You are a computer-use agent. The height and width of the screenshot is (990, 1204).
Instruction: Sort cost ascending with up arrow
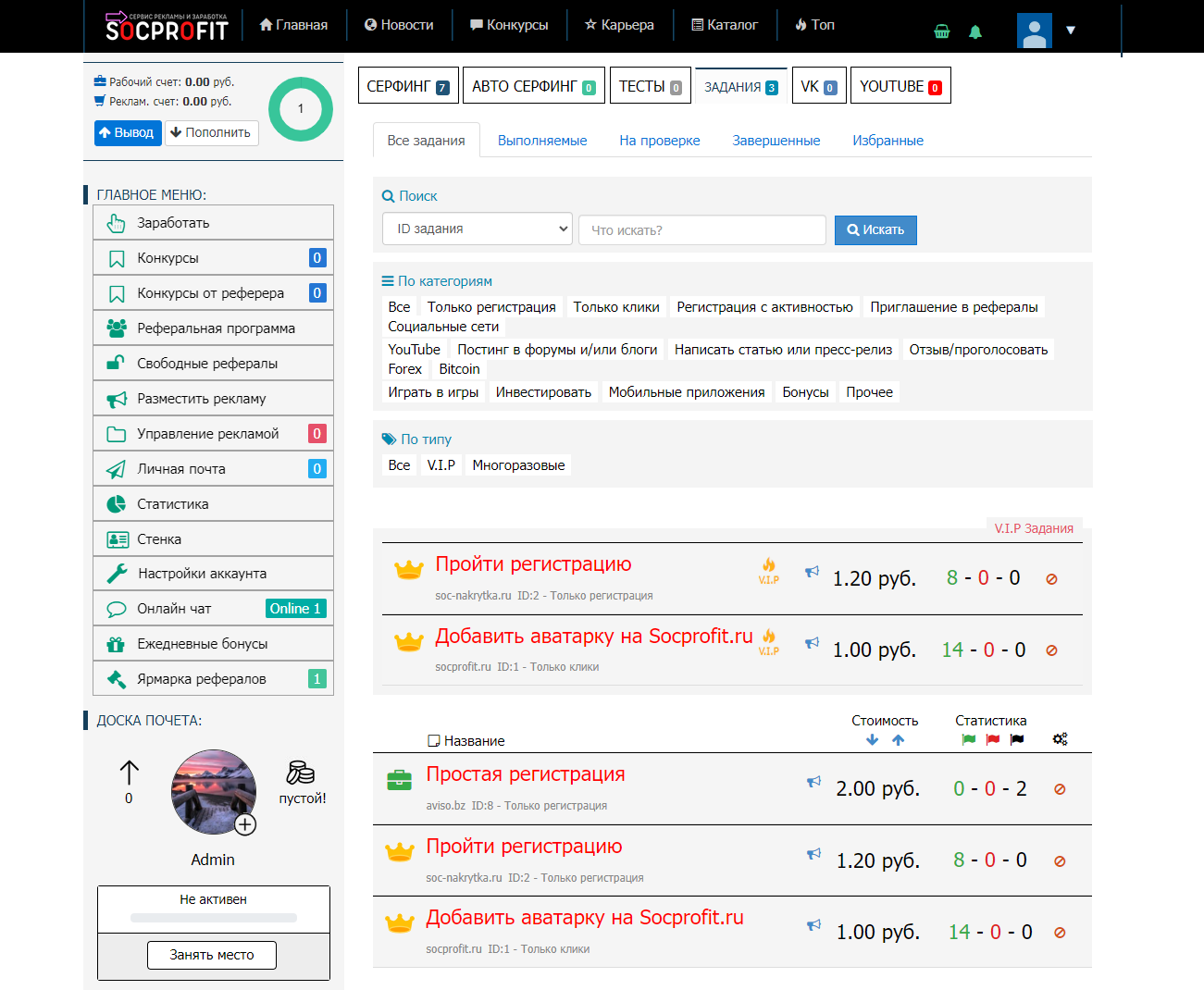pos(898,740)
